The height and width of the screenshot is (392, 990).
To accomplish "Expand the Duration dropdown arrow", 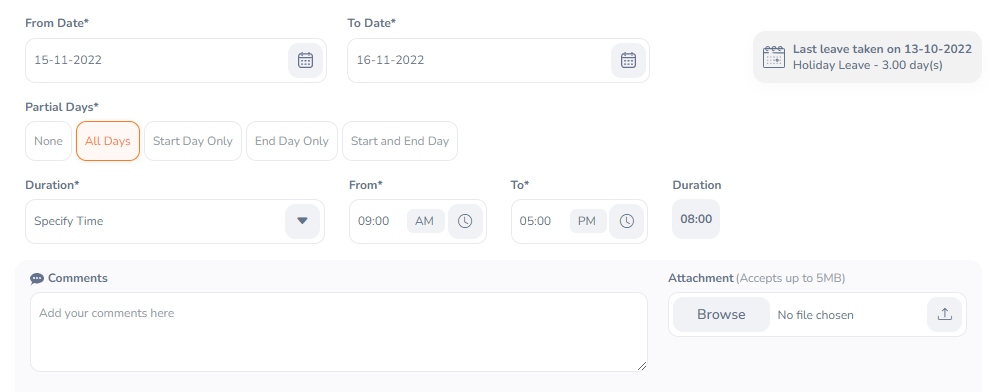I will click(x=302, y=221).
